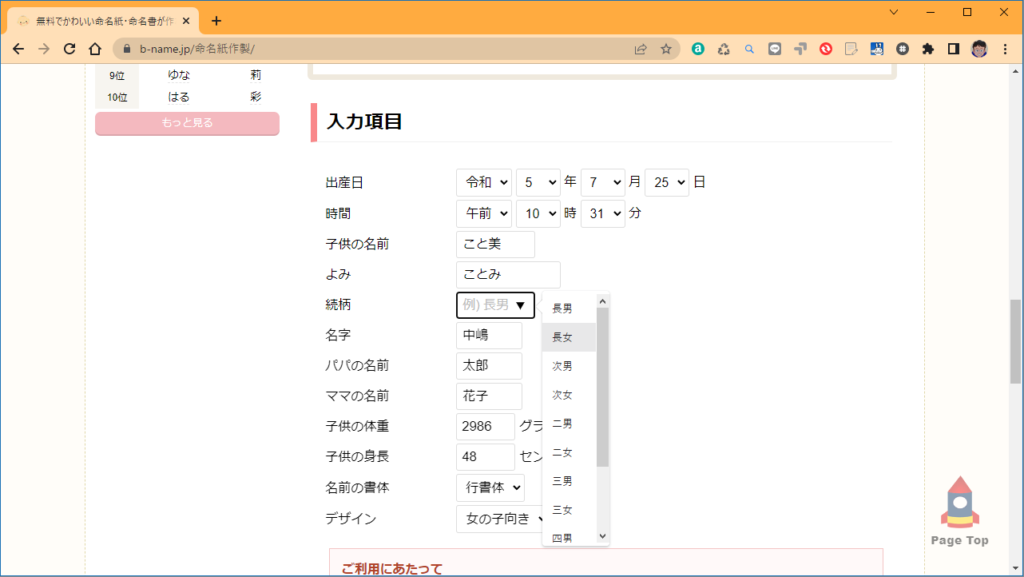The image size is (1024, 577).
Task: Open the Amazon extension icon
Action: [698, 48]
